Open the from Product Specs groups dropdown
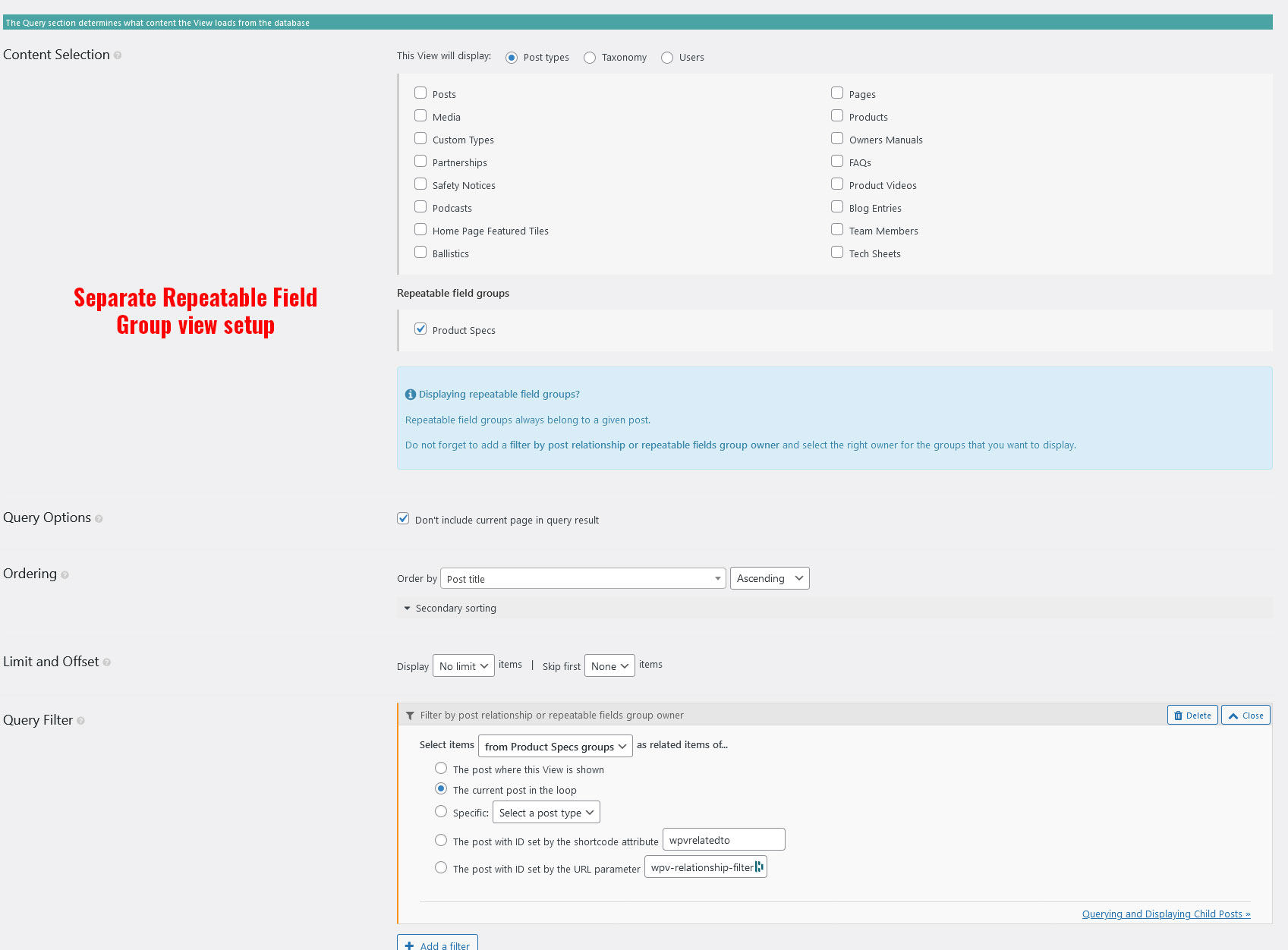Image resolution: width=1288 pixels, height=950 pixels. coord(556,747)
